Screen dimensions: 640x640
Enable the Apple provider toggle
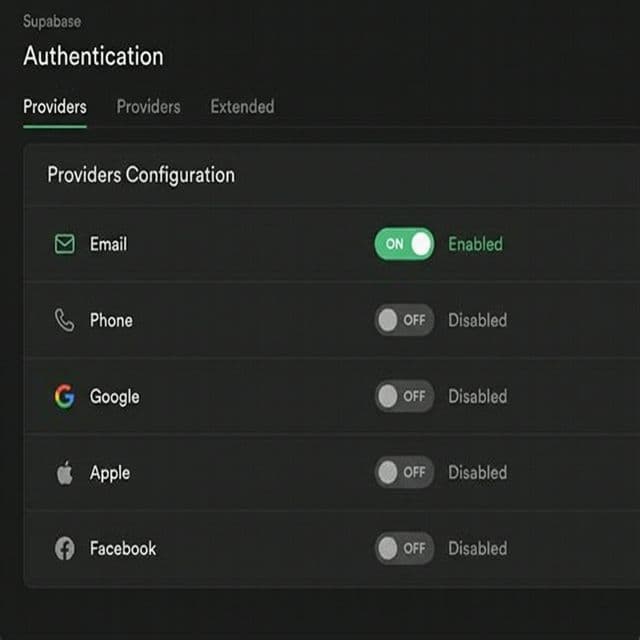[404, 472]
